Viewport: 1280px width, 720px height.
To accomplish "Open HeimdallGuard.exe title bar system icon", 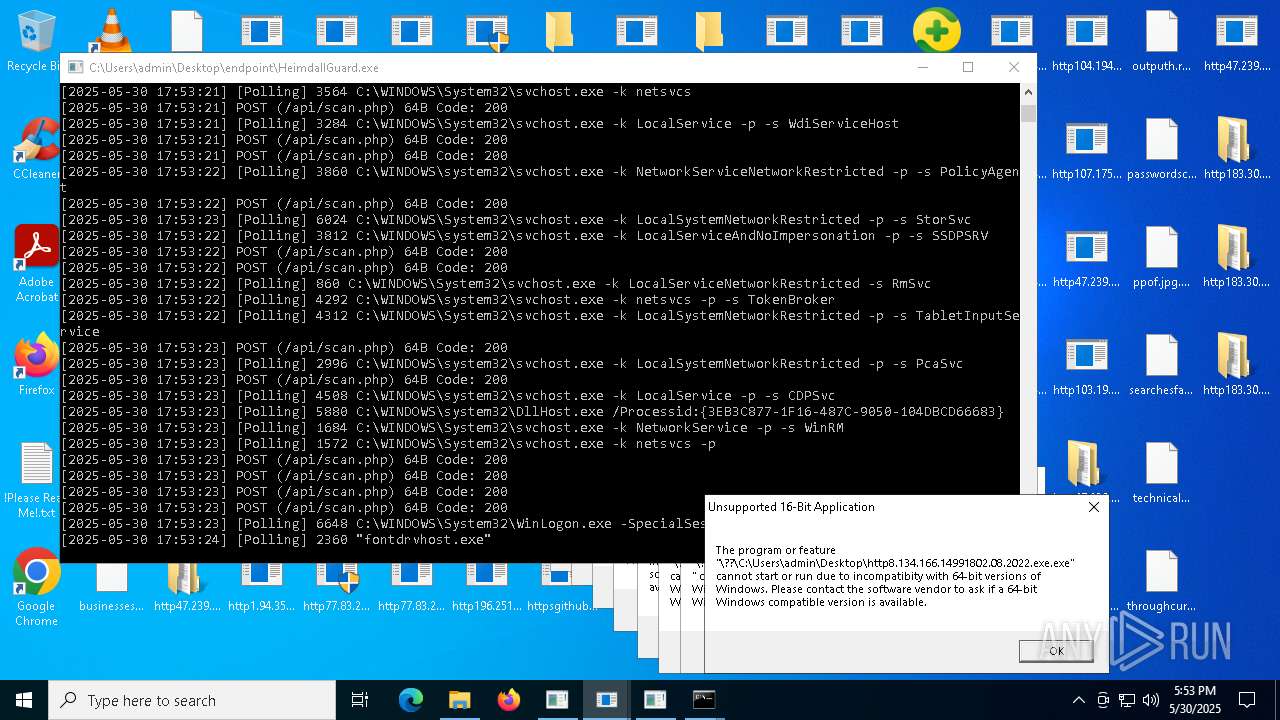I will pyautogui.click(x=75, y=68).
